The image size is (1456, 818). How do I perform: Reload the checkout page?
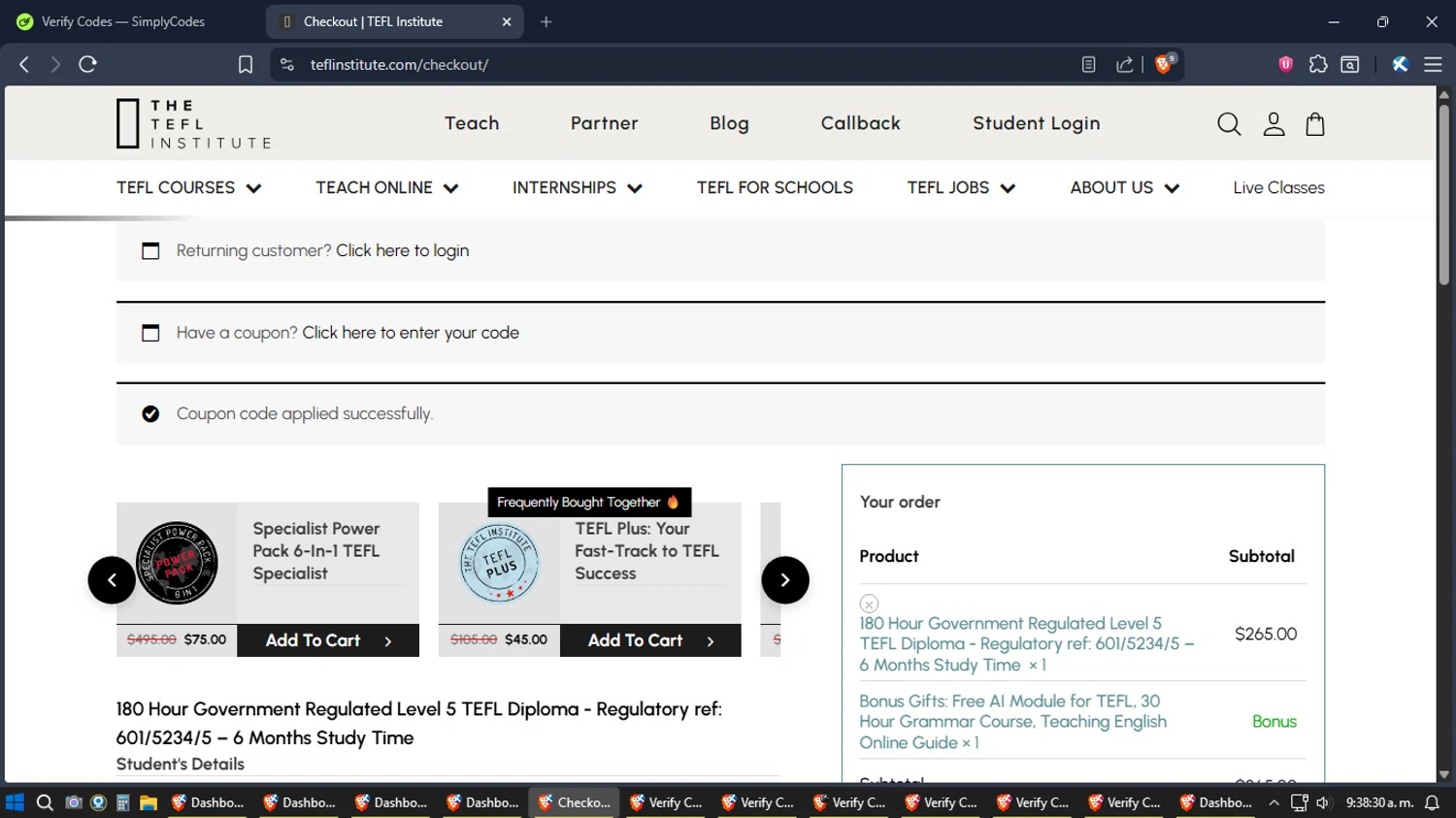coord(88,64)
